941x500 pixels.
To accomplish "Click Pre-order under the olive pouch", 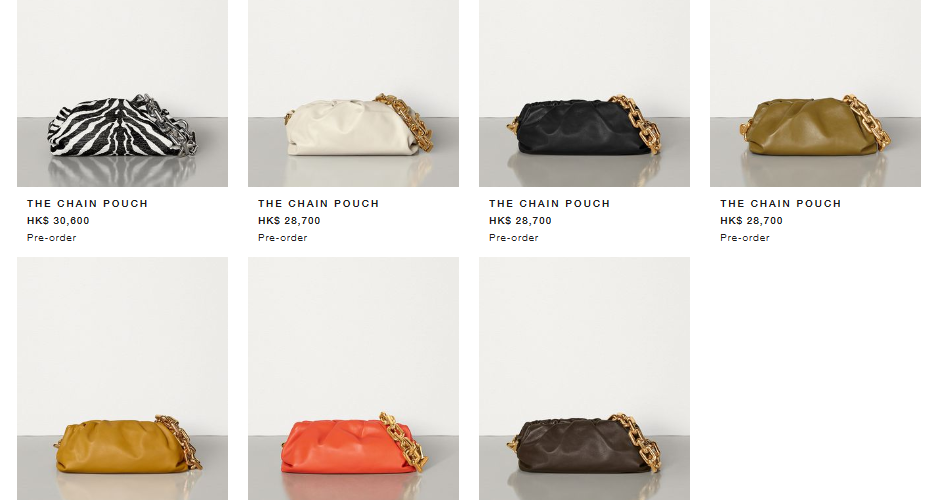I will [745, 238].
